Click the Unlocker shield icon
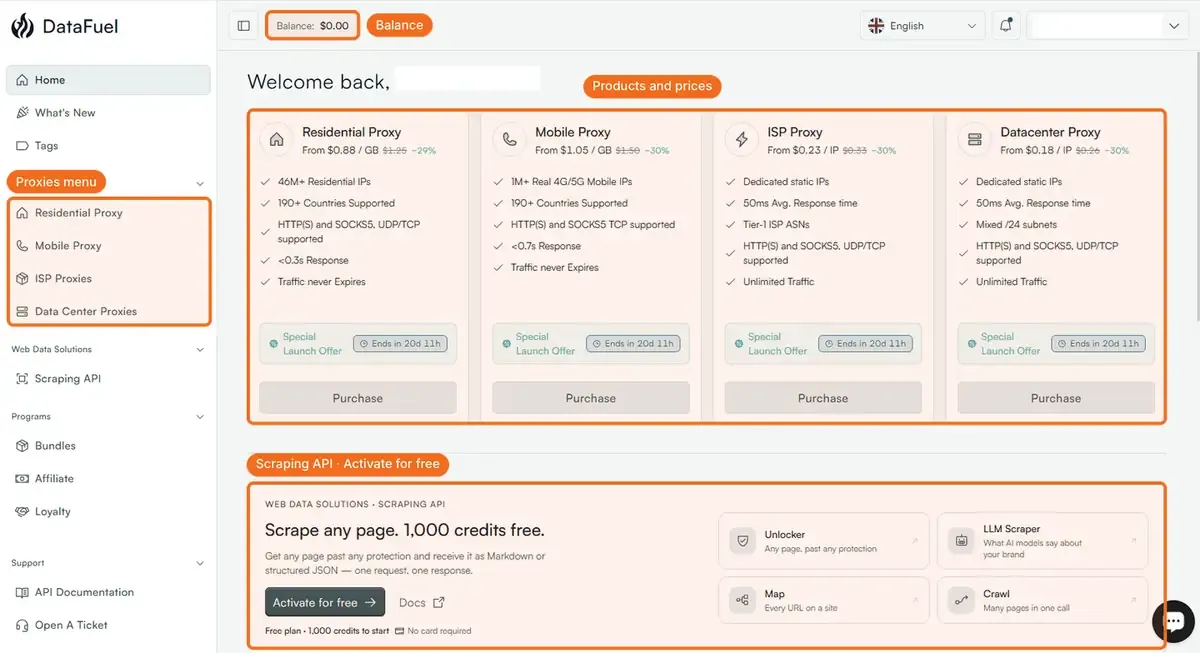 (742, 541)
